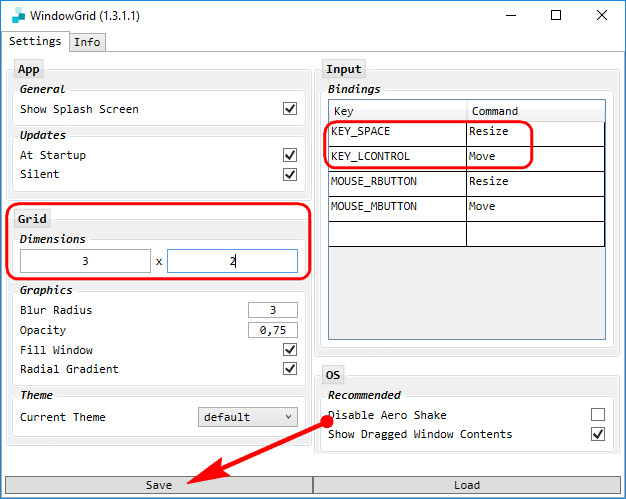The width and height of the screenshot is (626, 499).
Task: Close the WindowGrid window
Action: [602, 16]
